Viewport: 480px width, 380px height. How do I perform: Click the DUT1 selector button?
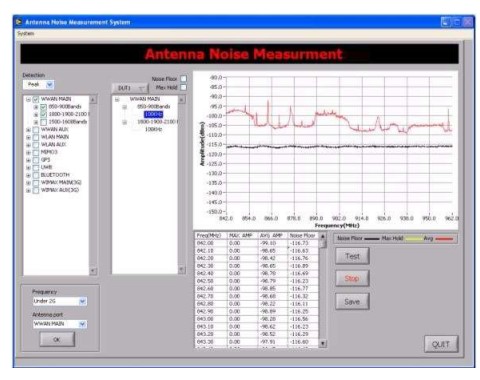tap(130, 88)
